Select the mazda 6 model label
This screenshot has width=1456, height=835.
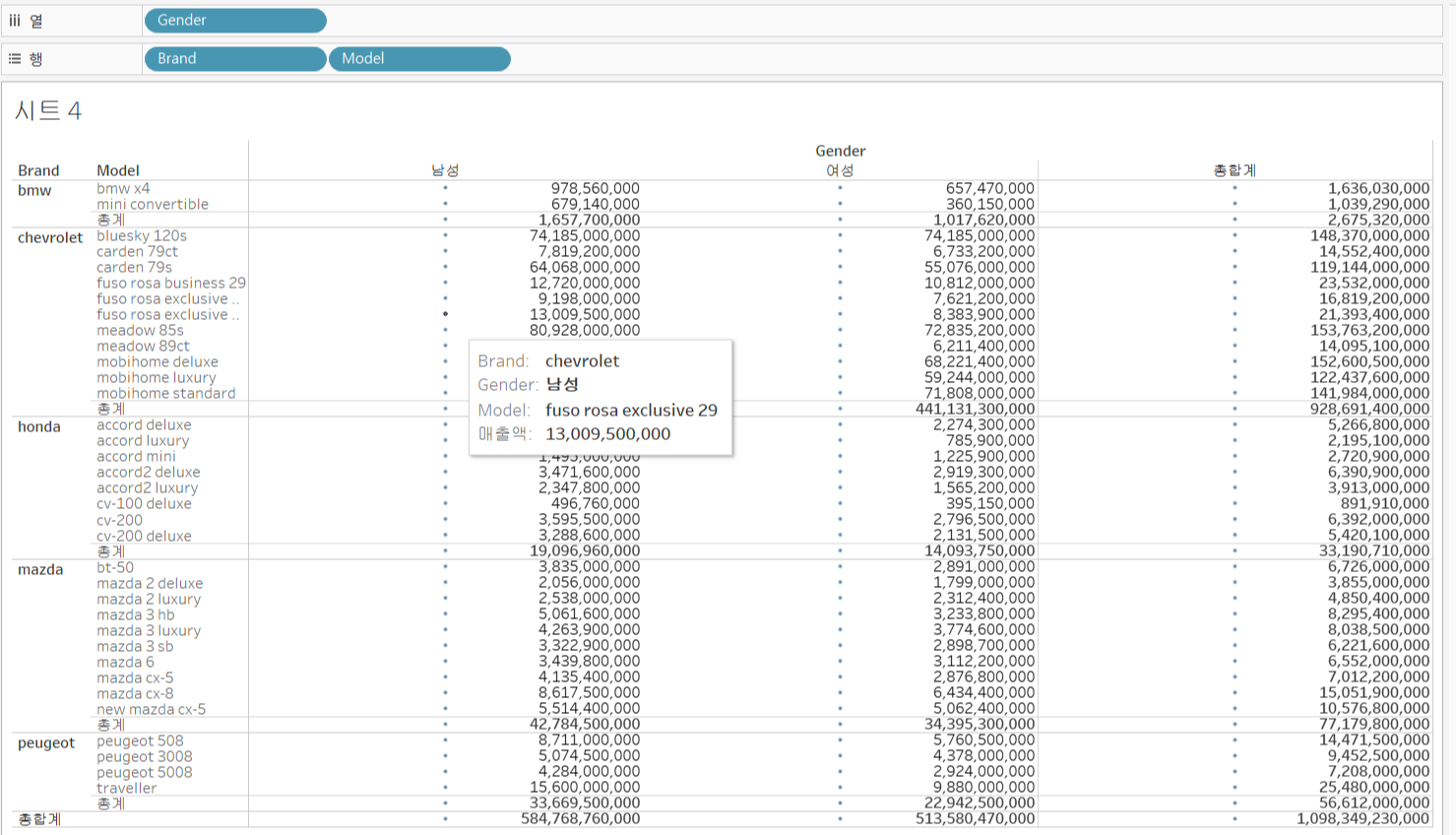(125, 662)
